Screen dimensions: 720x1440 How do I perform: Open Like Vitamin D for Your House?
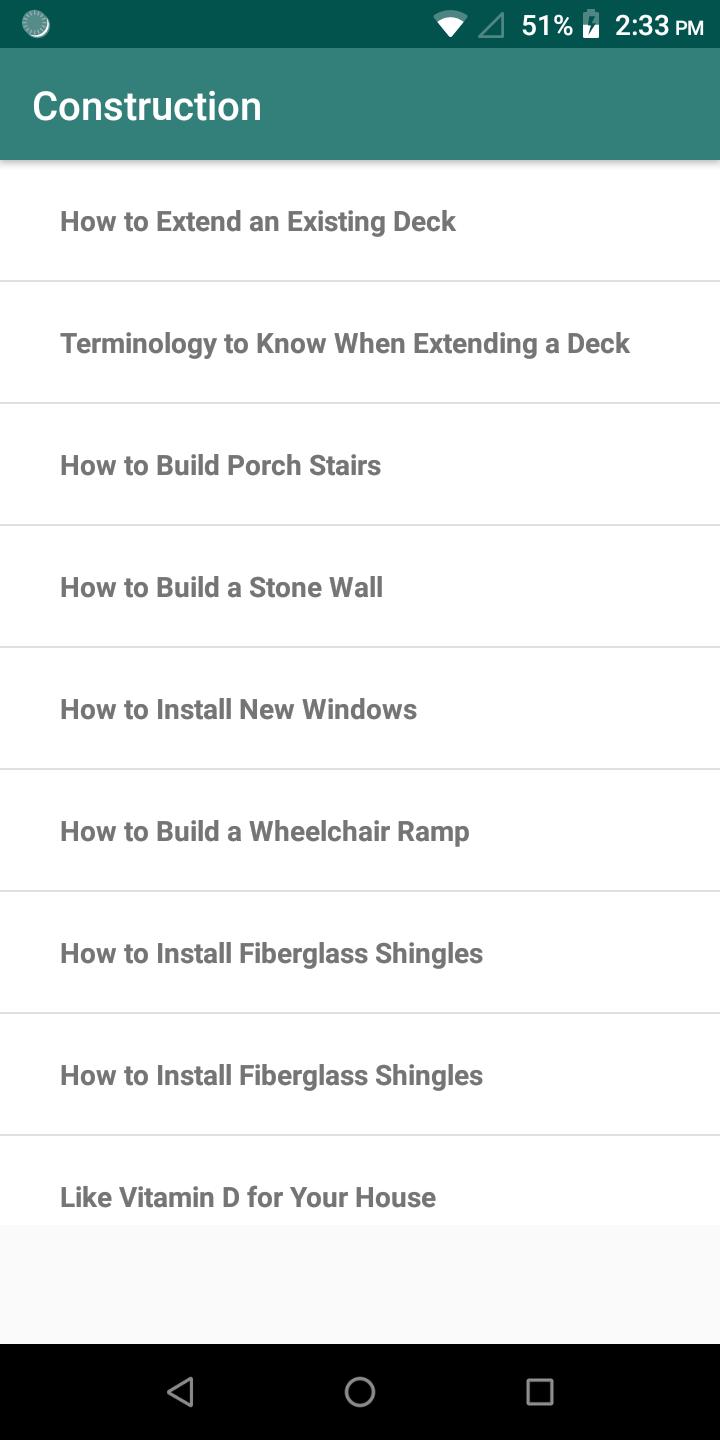(248, 1196)
